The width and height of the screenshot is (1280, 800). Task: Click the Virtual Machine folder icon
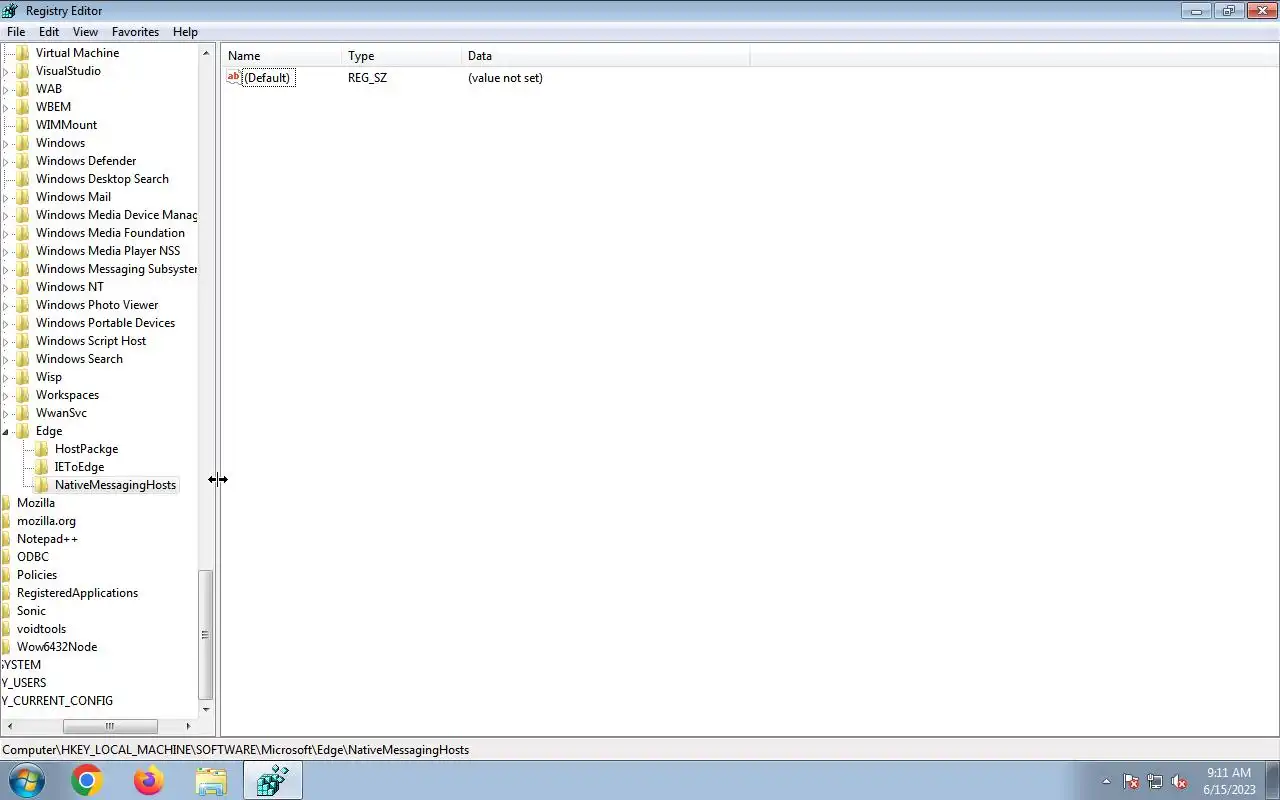point(23,53)
